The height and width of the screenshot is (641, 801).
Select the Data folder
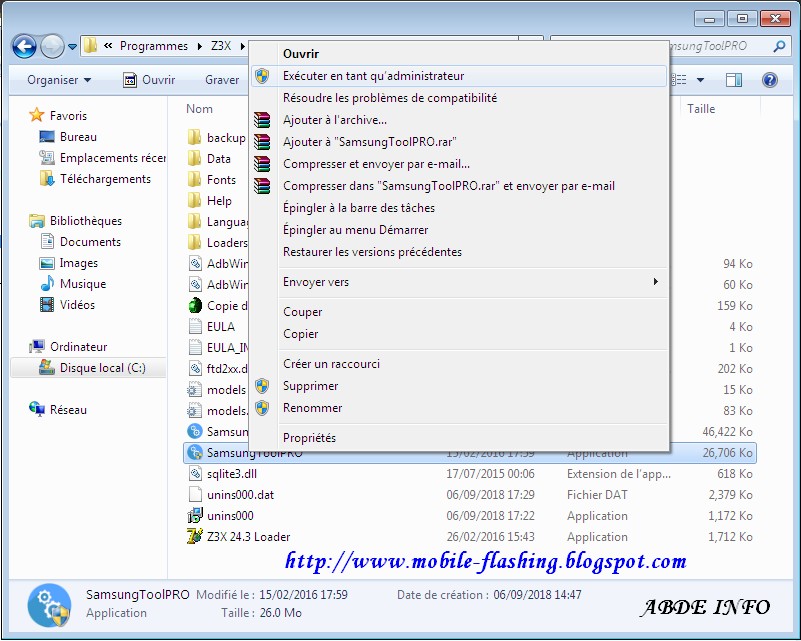(x=219, y=158)
